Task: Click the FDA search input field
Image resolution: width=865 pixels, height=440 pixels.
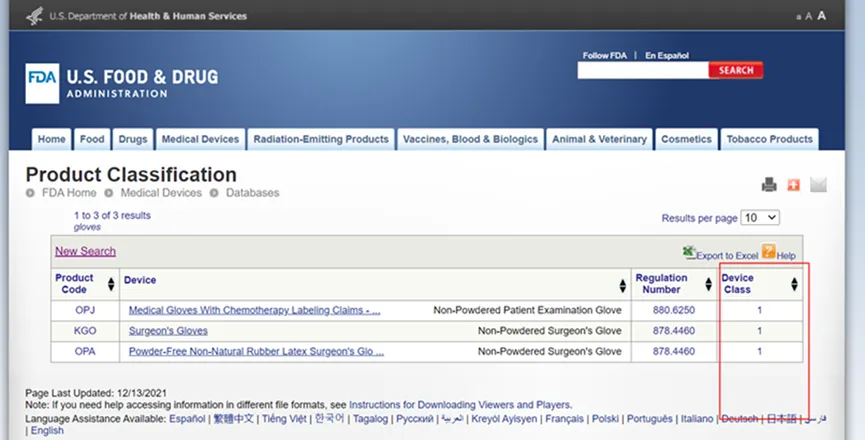Action: pos(643,70)
